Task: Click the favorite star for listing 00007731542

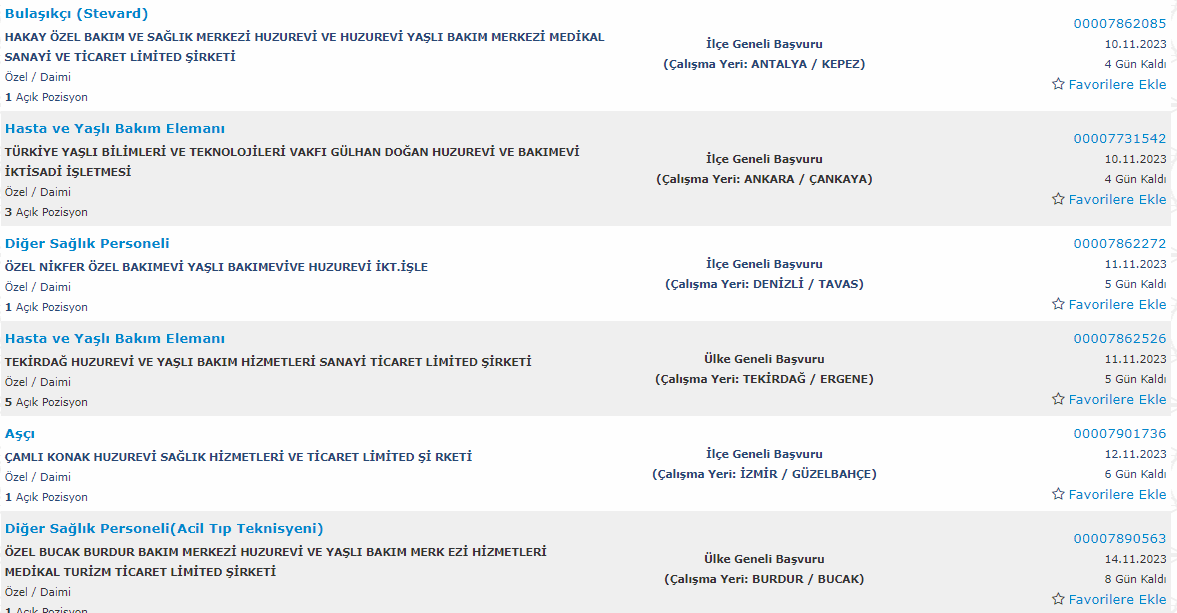Action: [1058, 199]
